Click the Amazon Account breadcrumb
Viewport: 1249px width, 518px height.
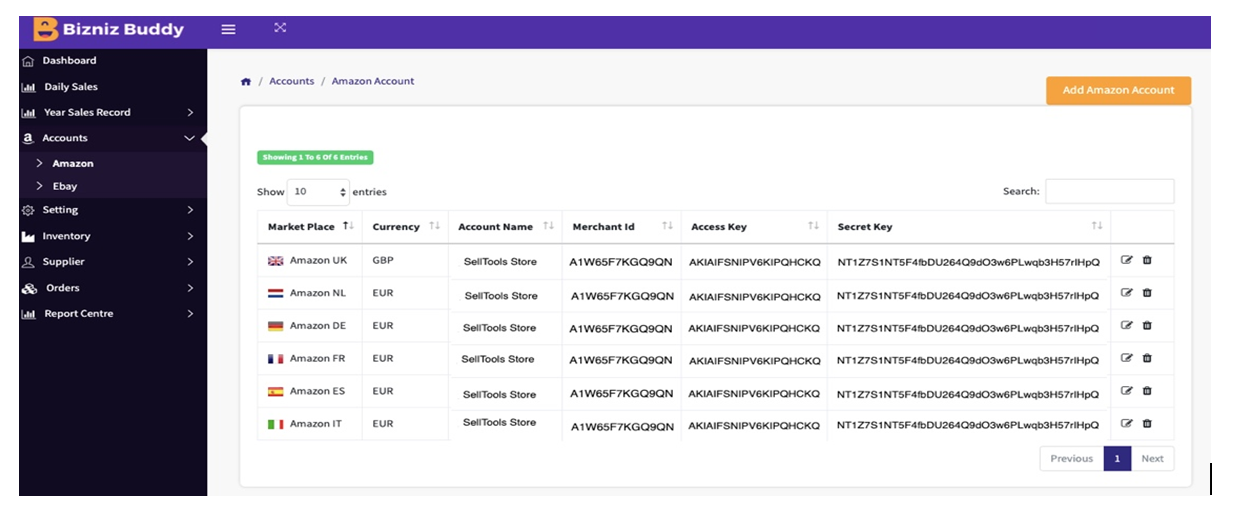coord(373,81)
